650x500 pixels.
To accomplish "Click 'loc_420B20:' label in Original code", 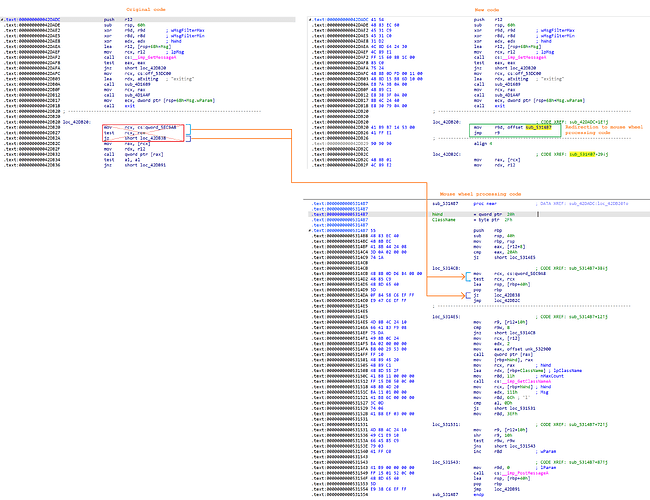I will coord(77,122).
